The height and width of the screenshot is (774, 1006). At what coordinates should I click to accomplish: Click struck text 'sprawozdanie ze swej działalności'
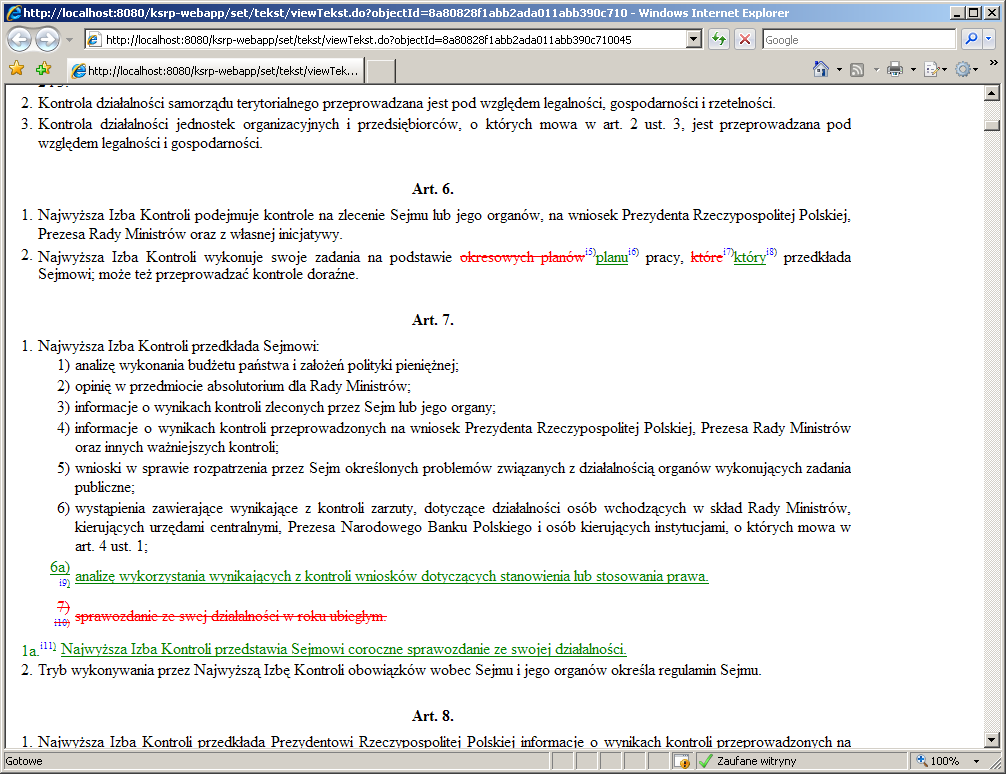pos(177,616)
